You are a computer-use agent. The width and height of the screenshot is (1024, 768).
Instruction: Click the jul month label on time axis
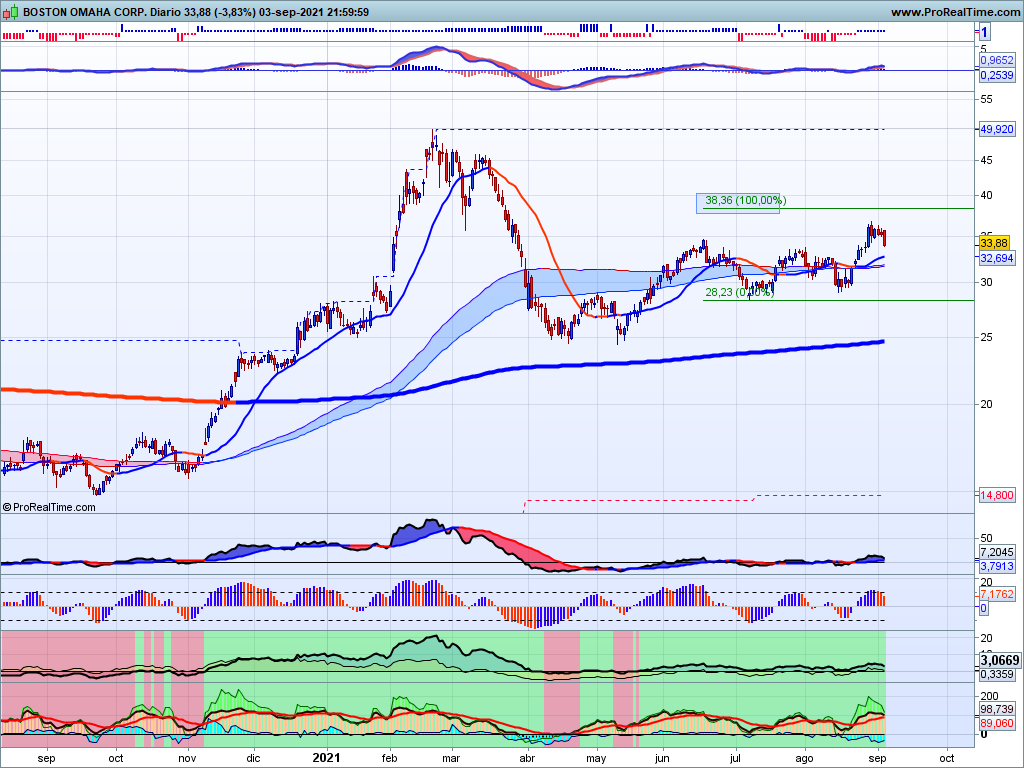(735, 758)
